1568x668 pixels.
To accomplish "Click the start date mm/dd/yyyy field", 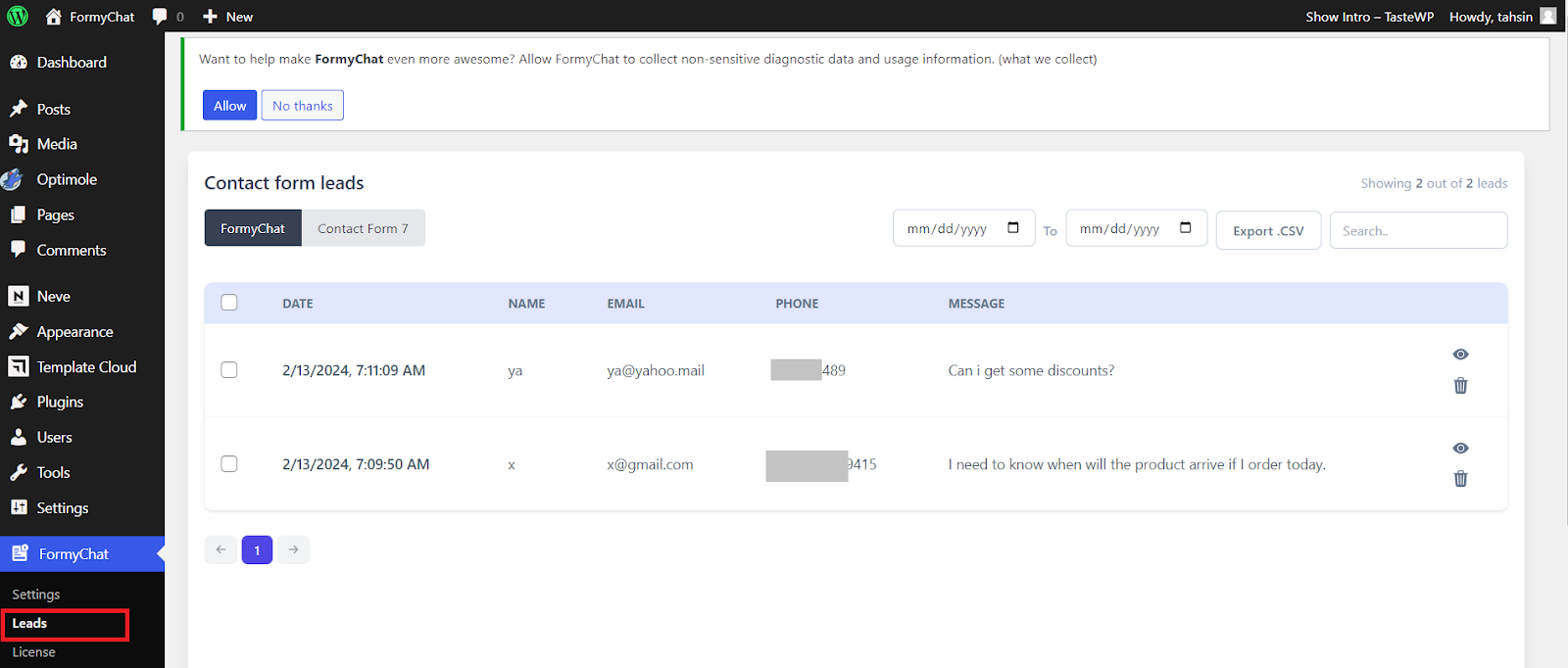I will click(x=963, y=228).
